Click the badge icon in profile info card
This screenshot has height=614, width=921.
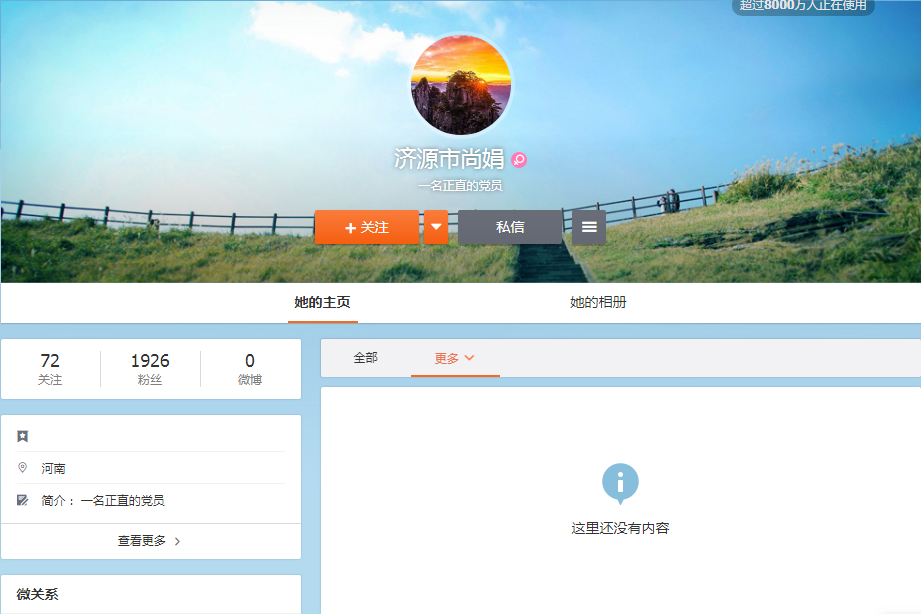click(x=23, y=436)
